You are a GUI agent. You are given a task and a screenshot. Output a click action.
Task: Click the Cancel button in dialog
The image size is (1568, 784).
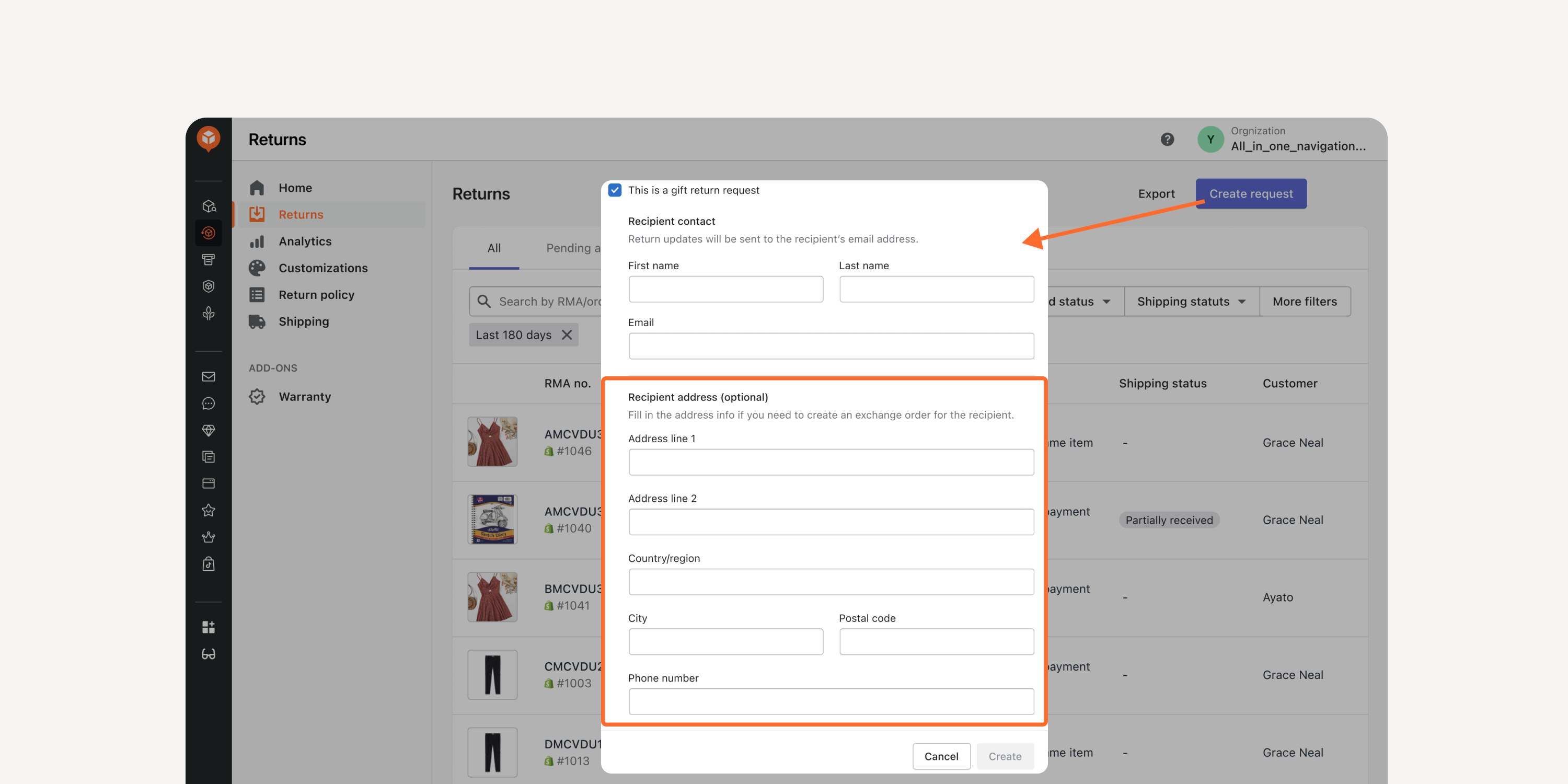click(941, 756)
